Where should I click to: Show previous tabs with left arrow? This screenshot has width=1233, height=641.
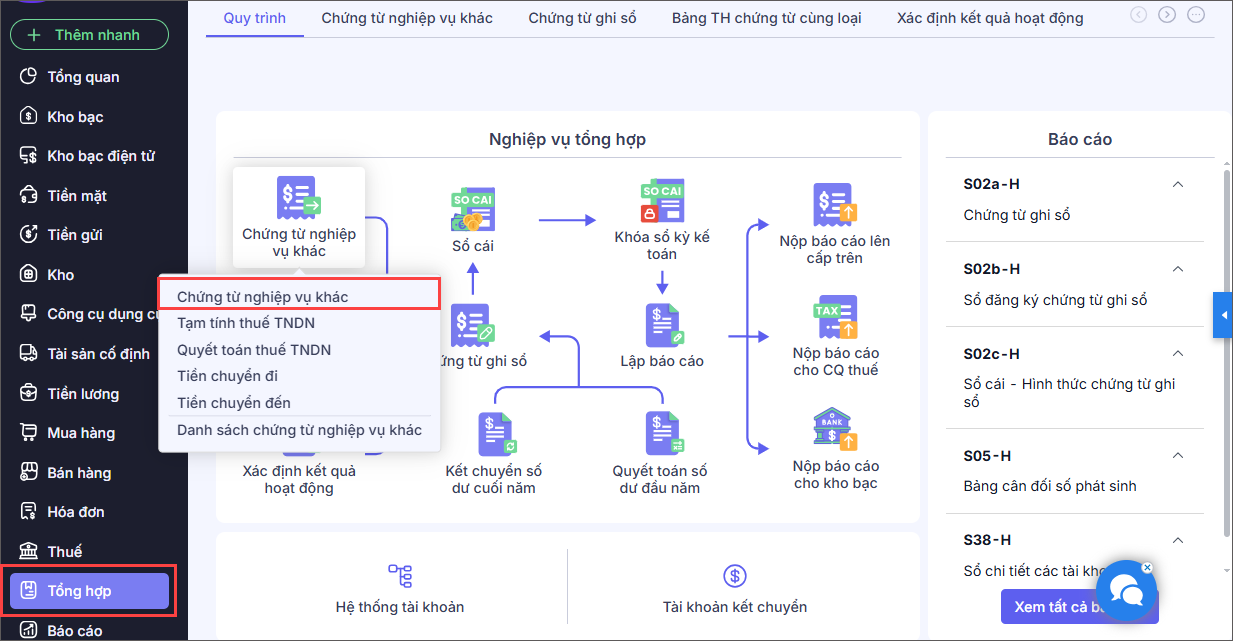point(1138,15)
